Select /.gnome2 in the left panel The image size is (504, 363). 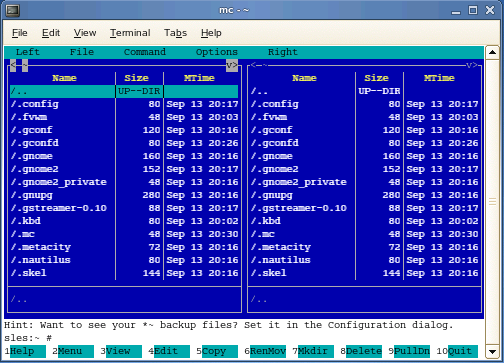124,169
